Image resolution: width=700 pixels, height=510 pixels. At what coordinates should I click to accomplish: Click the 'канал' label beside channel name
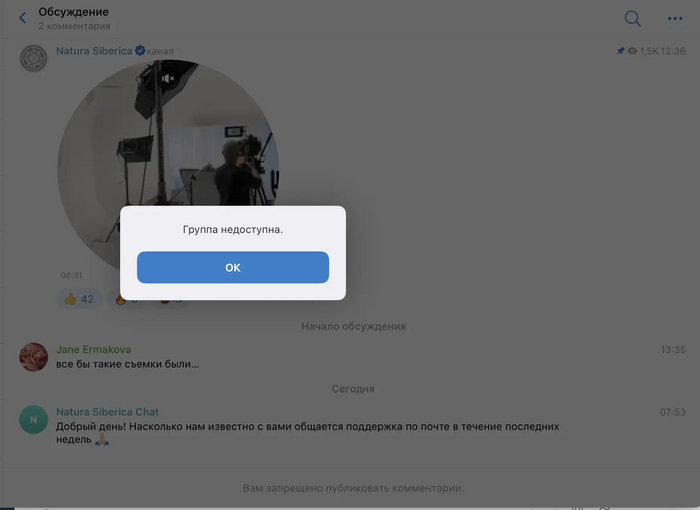point(160,51)
